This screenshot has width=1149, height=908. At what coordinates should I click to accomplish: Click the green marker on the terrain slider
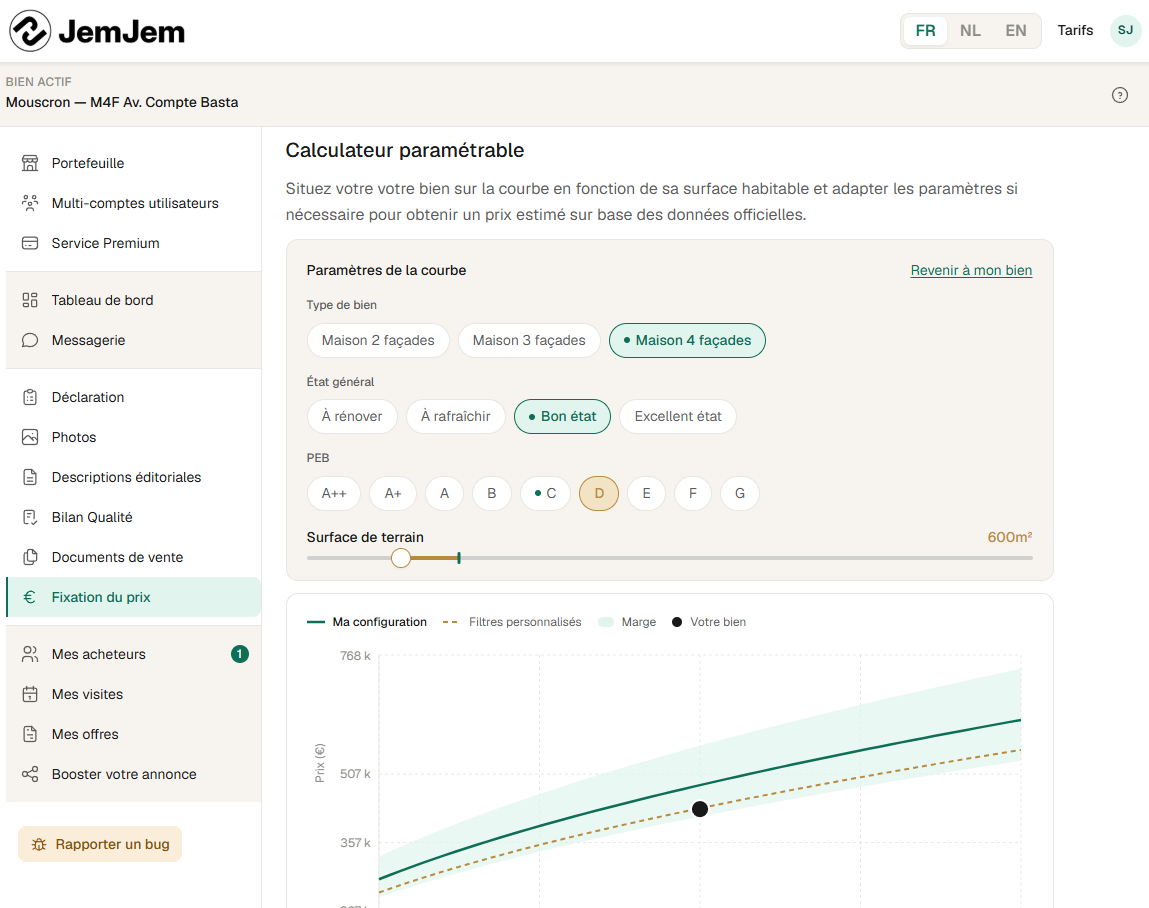[459, 558]
